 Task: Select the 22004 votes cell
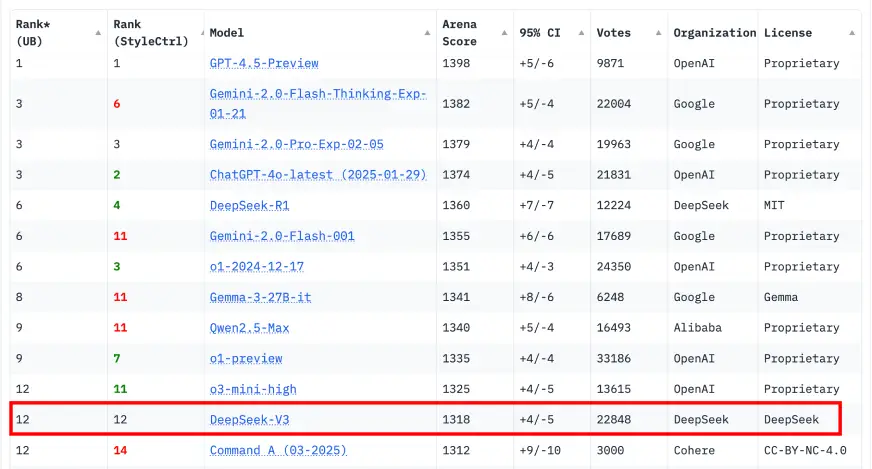614,103
